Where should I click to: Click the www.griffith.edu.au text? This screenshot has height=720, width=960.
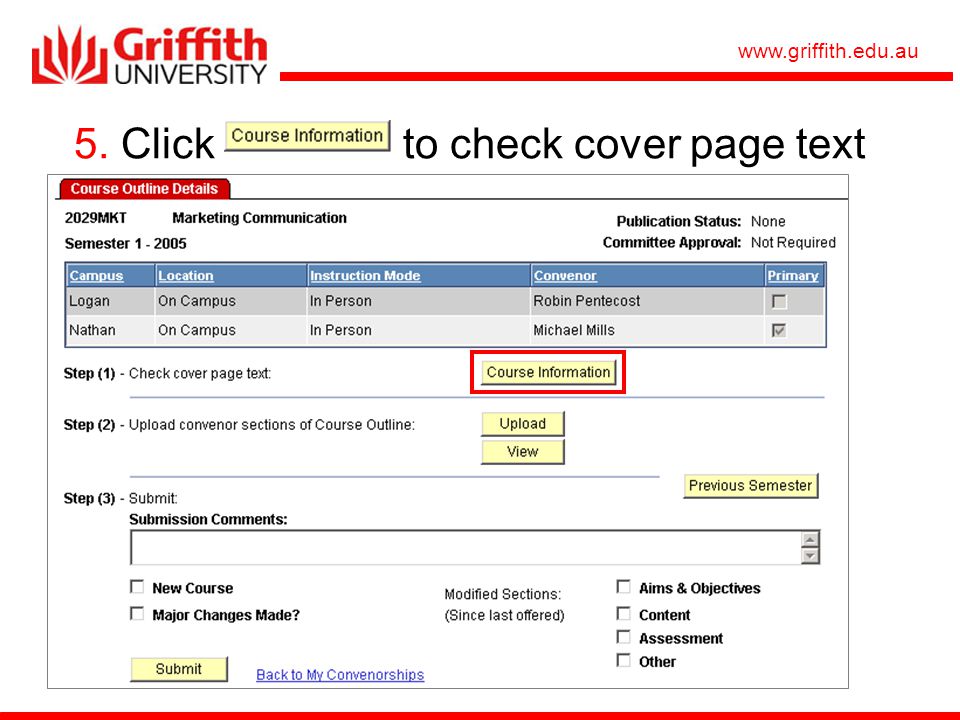click(828, 51)
